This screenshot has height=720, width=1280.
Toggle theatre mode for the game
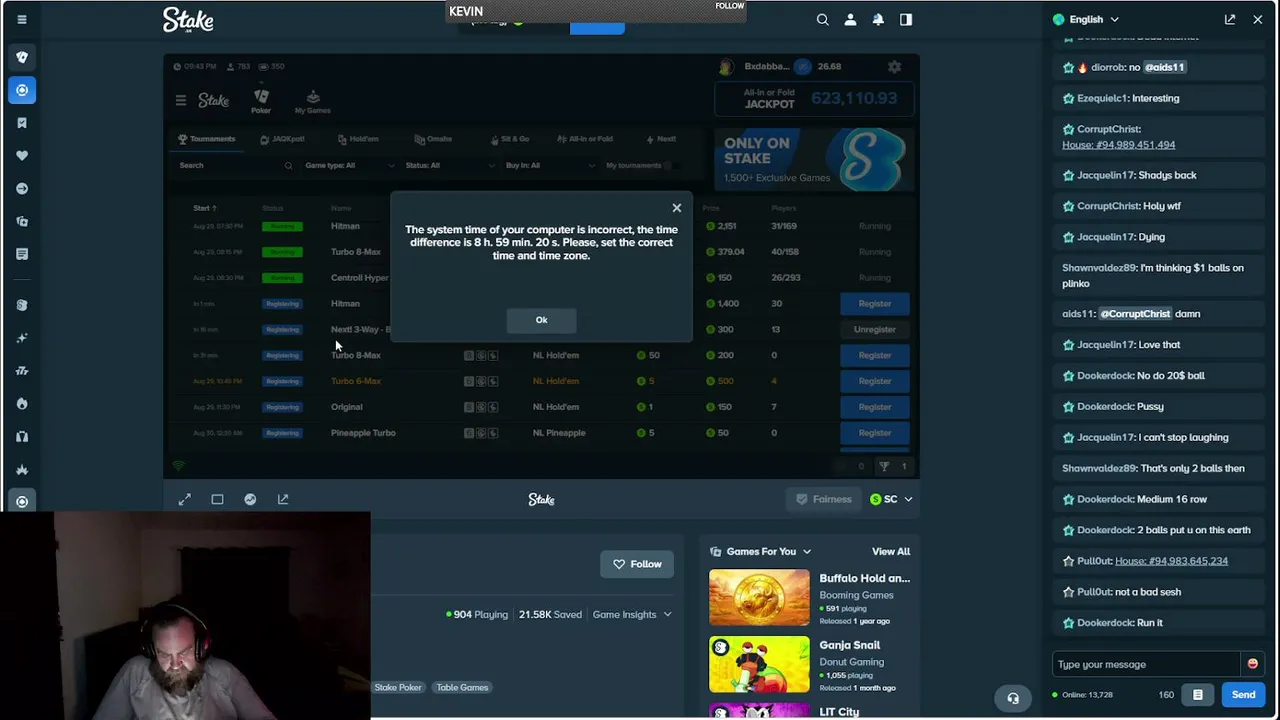217,499
